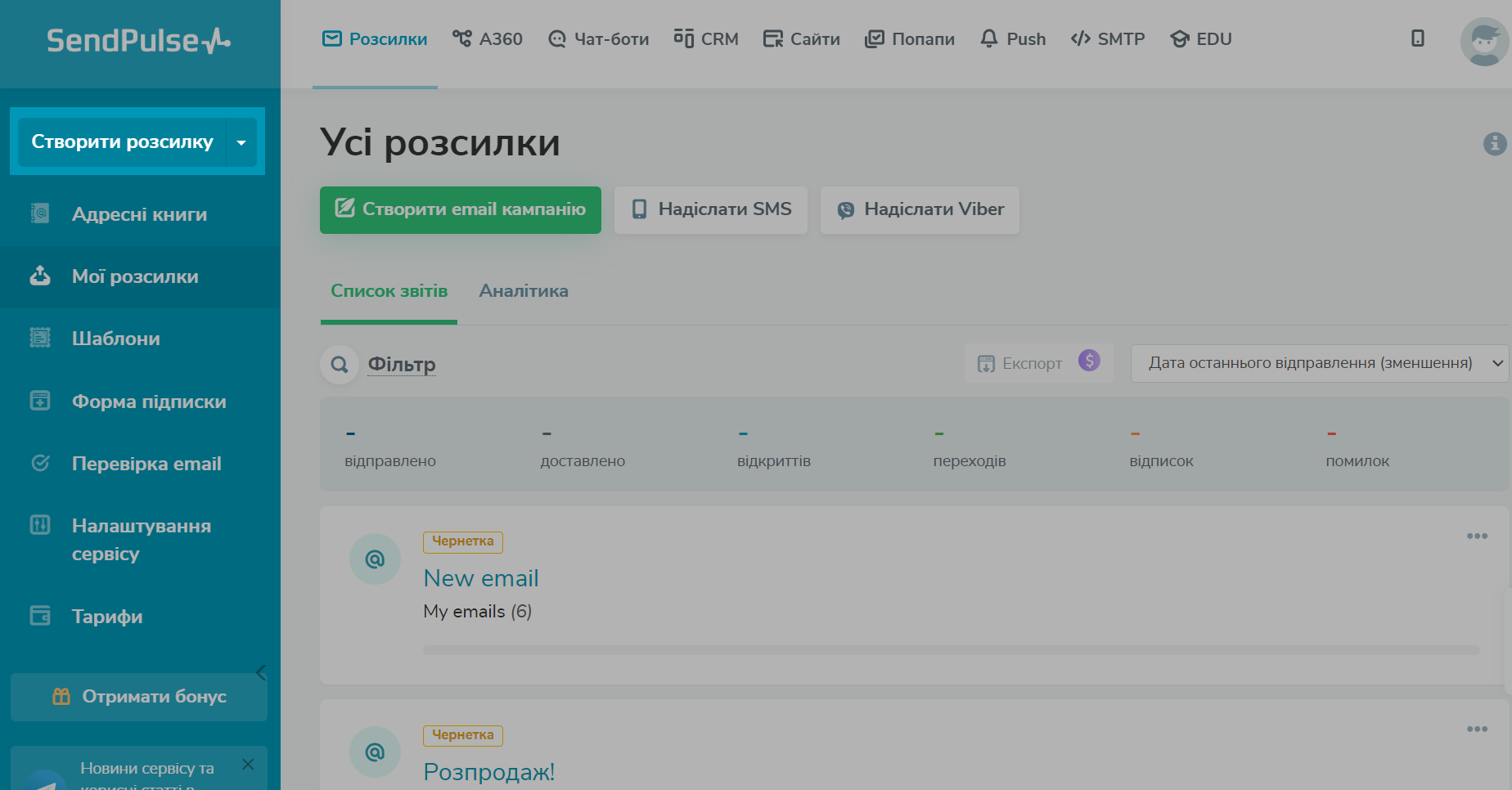Open Адресні книги in the sidebar

[139, 214]
